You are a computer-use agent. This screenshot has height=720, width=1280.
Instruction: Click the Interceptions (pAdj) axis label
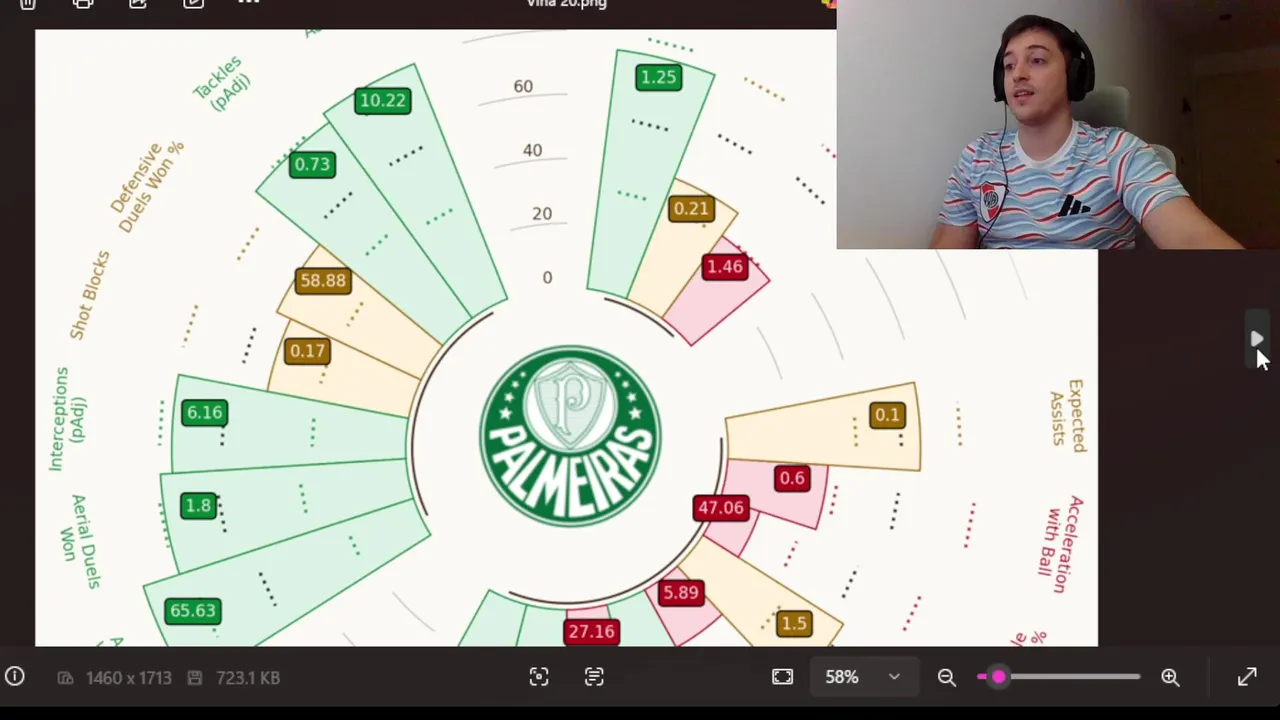(67, 419)
